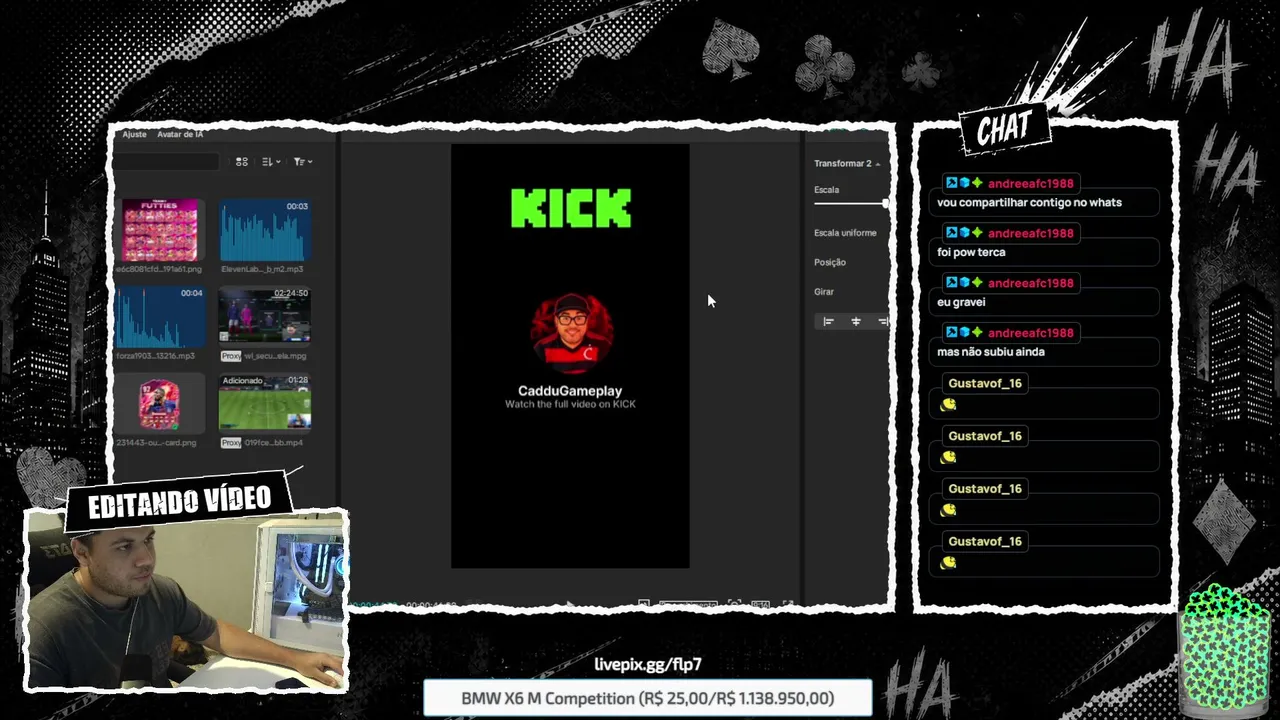Screen dimensions: 1280x720
Task: Adjust the Escala slider
Action: (851, 204)
